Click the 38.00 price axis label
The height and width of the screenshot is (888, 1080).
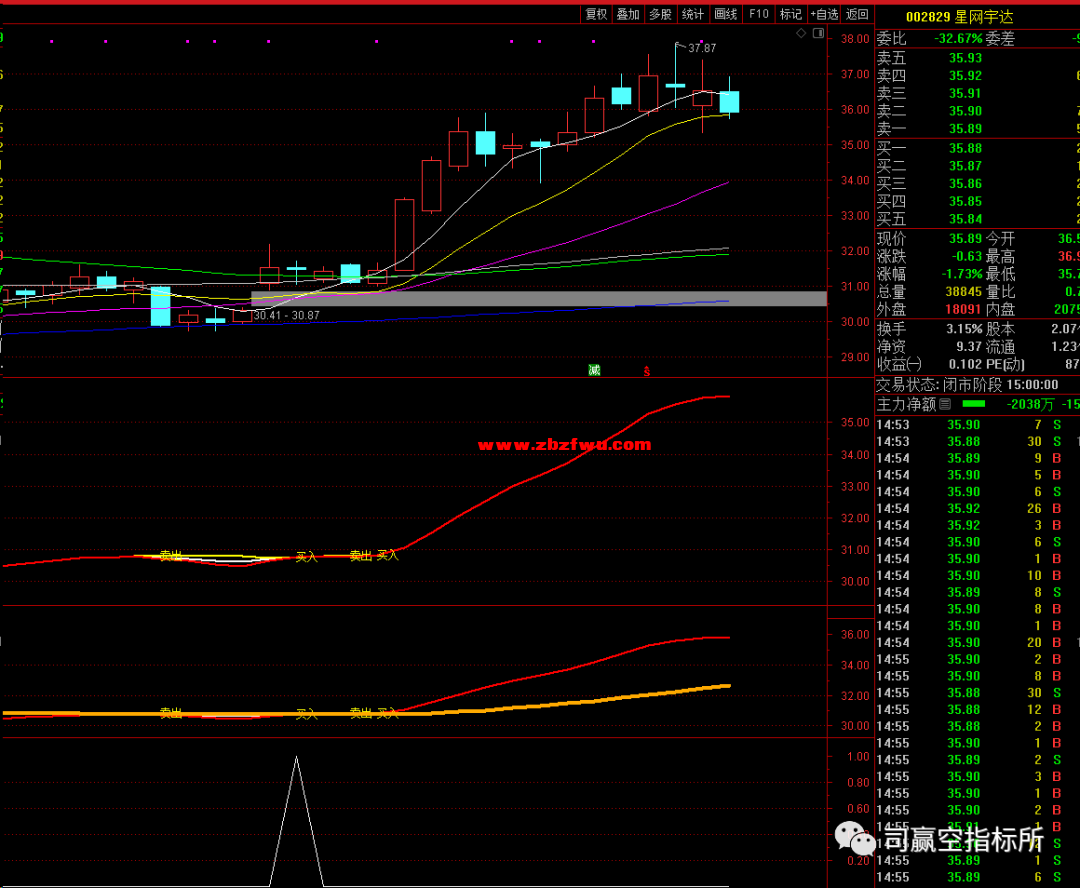tap(855, 39)
